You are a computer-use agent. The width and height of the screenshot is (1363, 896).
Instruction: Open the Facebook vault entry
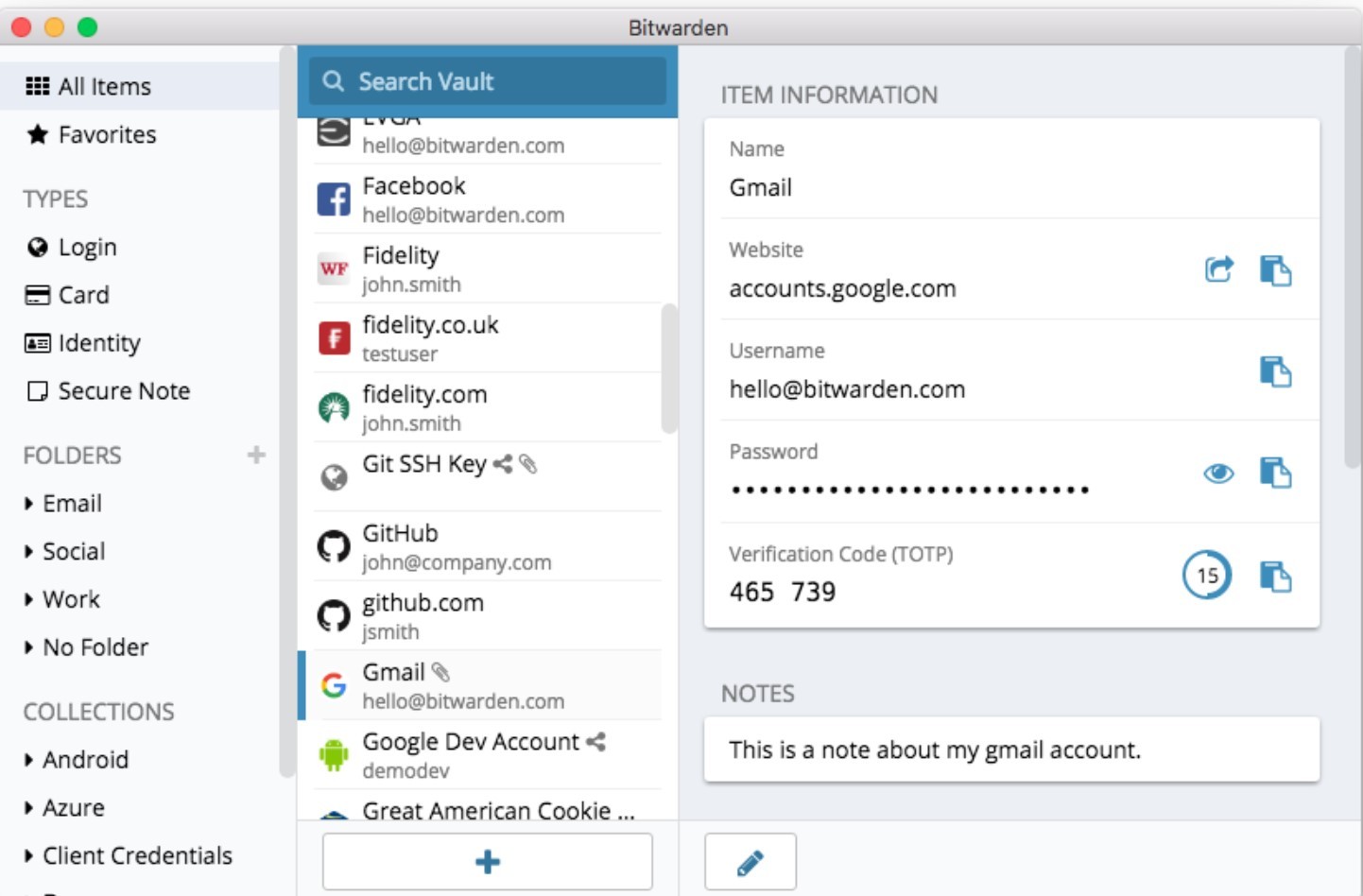tap(488, 199)
